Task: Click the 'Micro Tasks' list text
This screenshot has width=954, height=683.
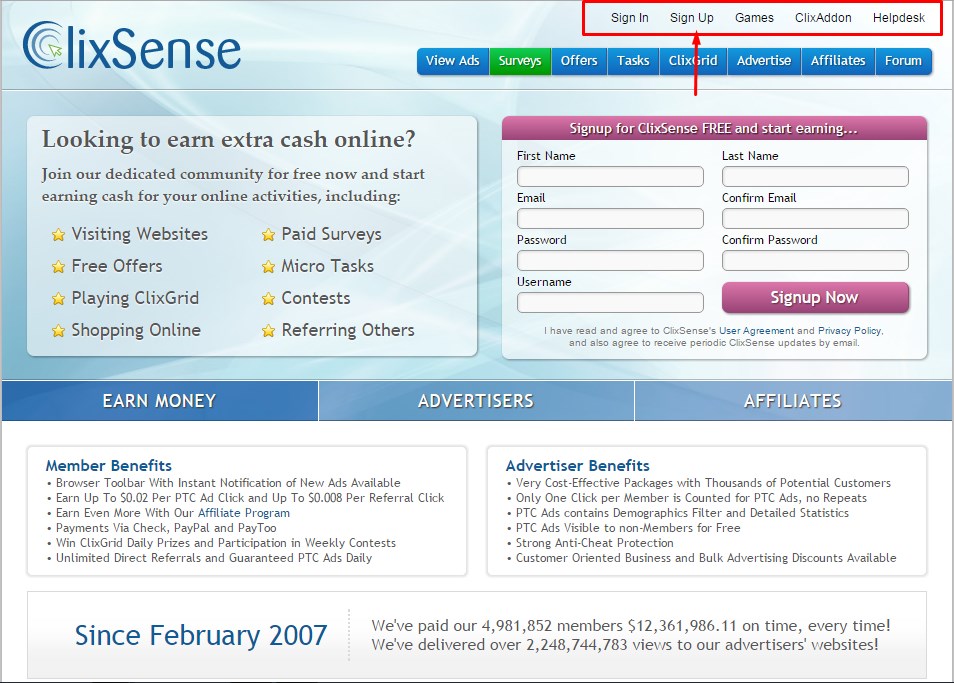Action: 327,266
